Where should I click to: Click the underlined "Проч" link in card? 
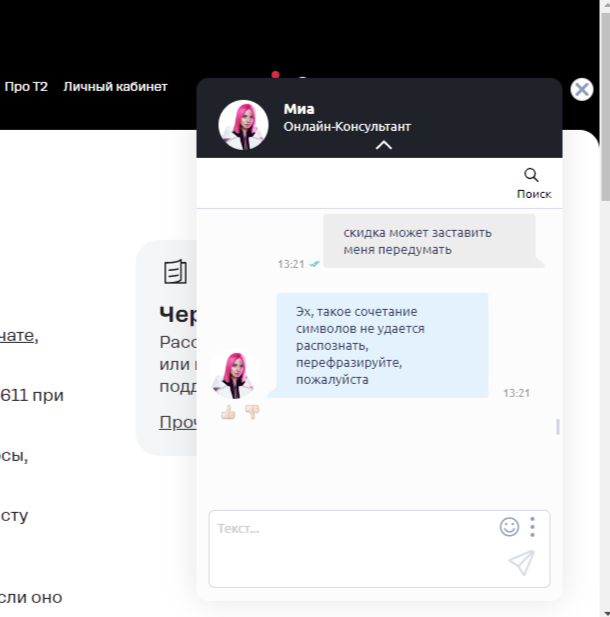(176, 422)
